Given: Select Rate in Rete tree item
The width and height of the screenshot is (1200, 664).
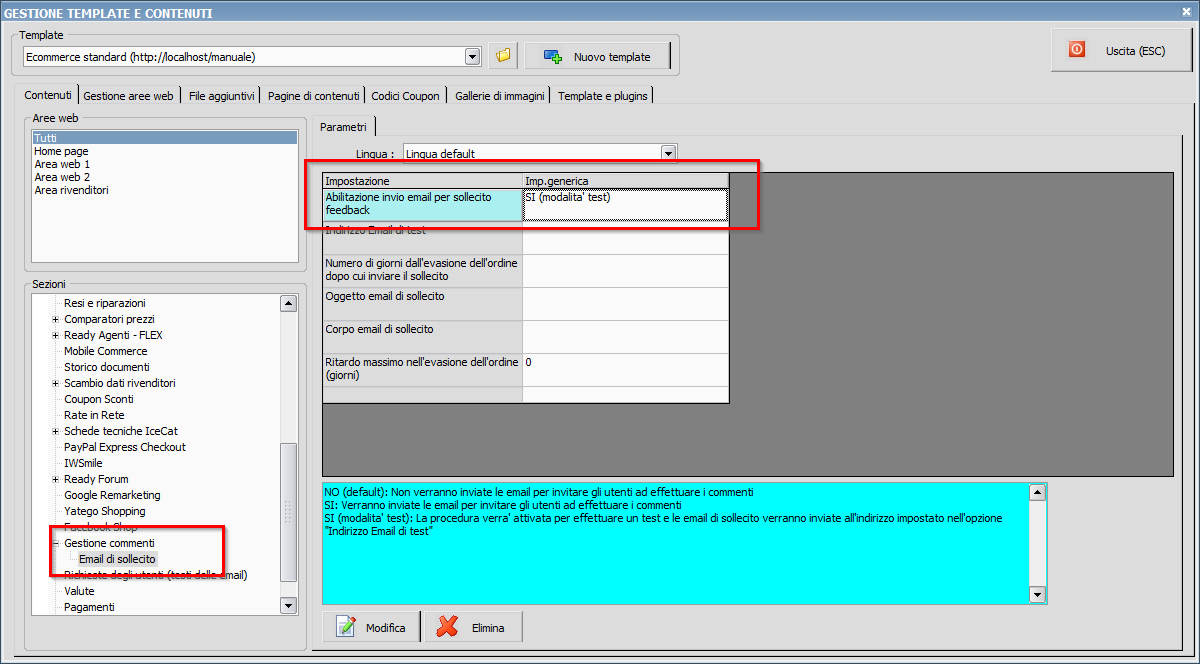Looking at the screenshot, I should [94, 415].
